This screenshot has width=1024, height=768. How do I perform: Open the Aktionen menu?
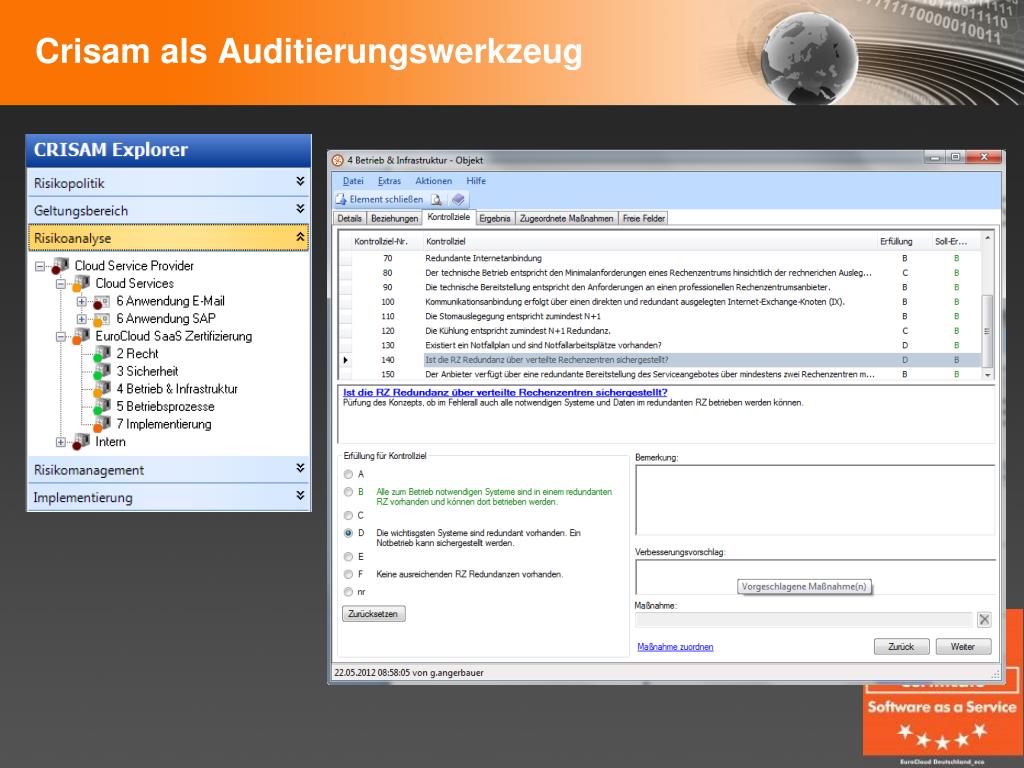click(434, 181)
